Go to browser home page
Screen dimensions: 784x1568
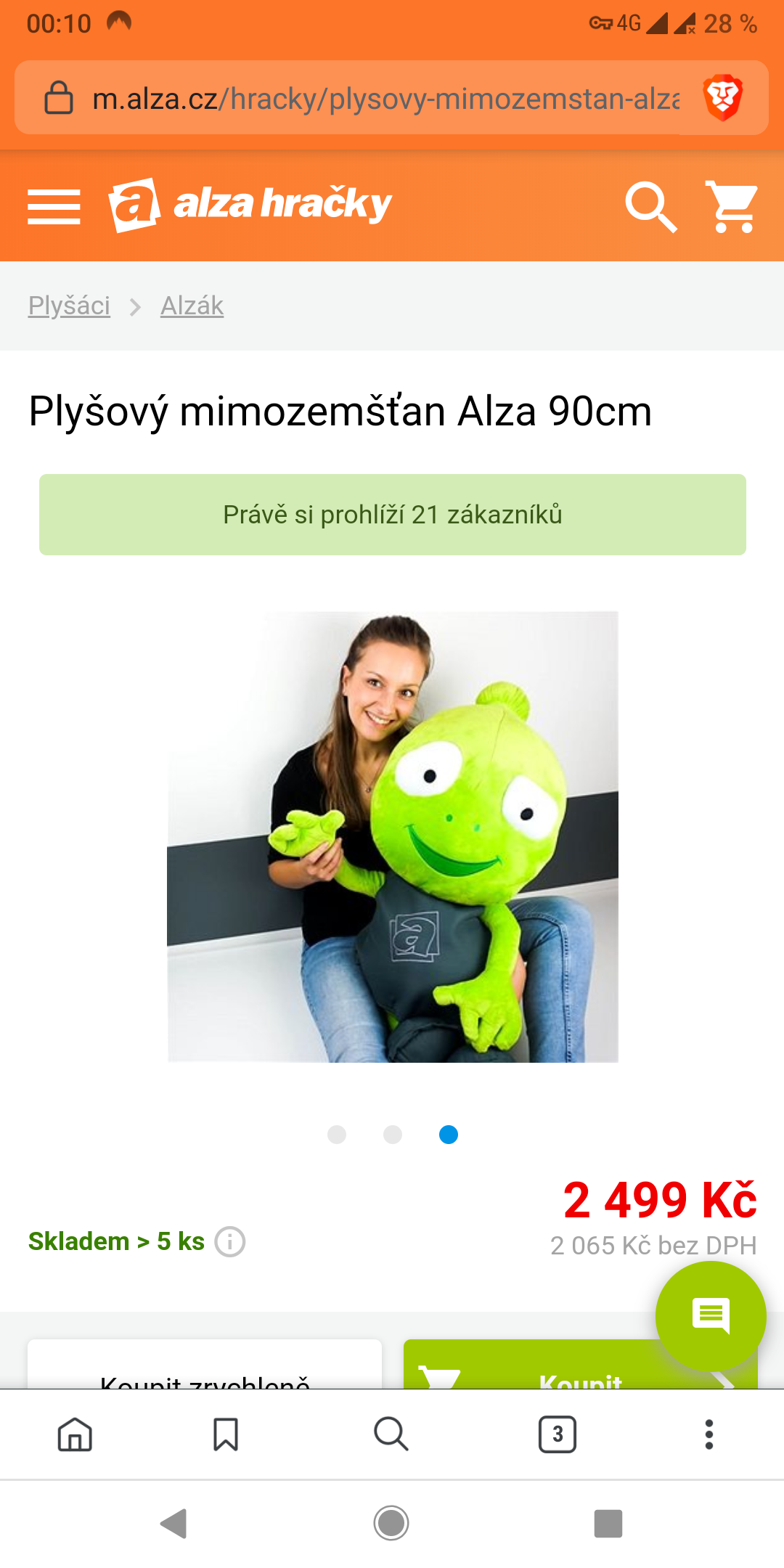pos(75,1434)
